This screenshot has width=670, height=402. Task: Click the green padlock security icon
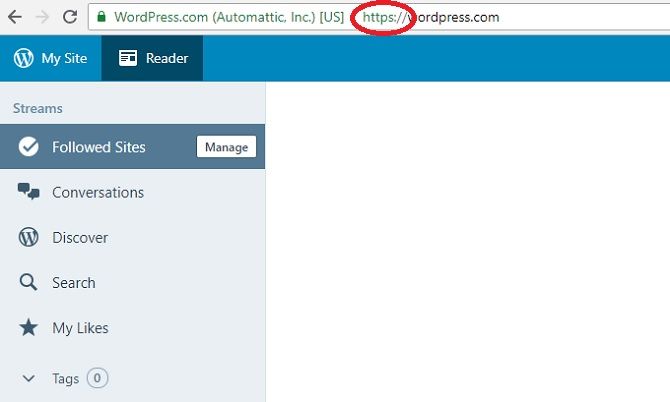[102, 17]
